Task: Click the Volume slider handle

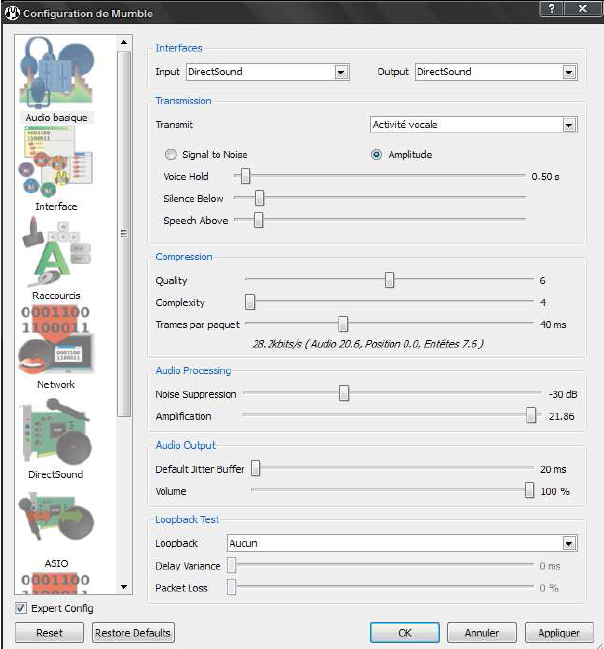Action: (529, 490)
